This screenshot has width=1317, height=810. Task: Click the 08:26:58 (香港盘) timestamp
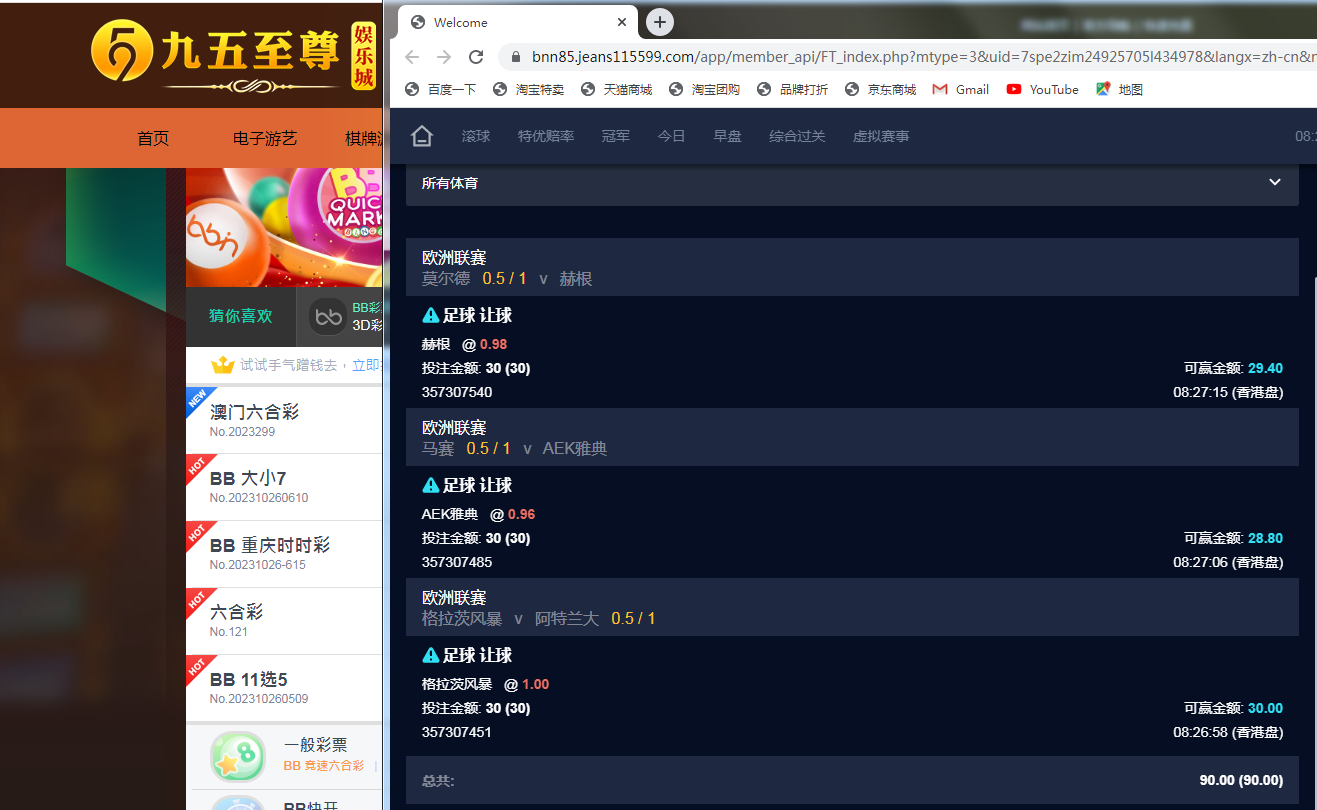(1228, 732)
